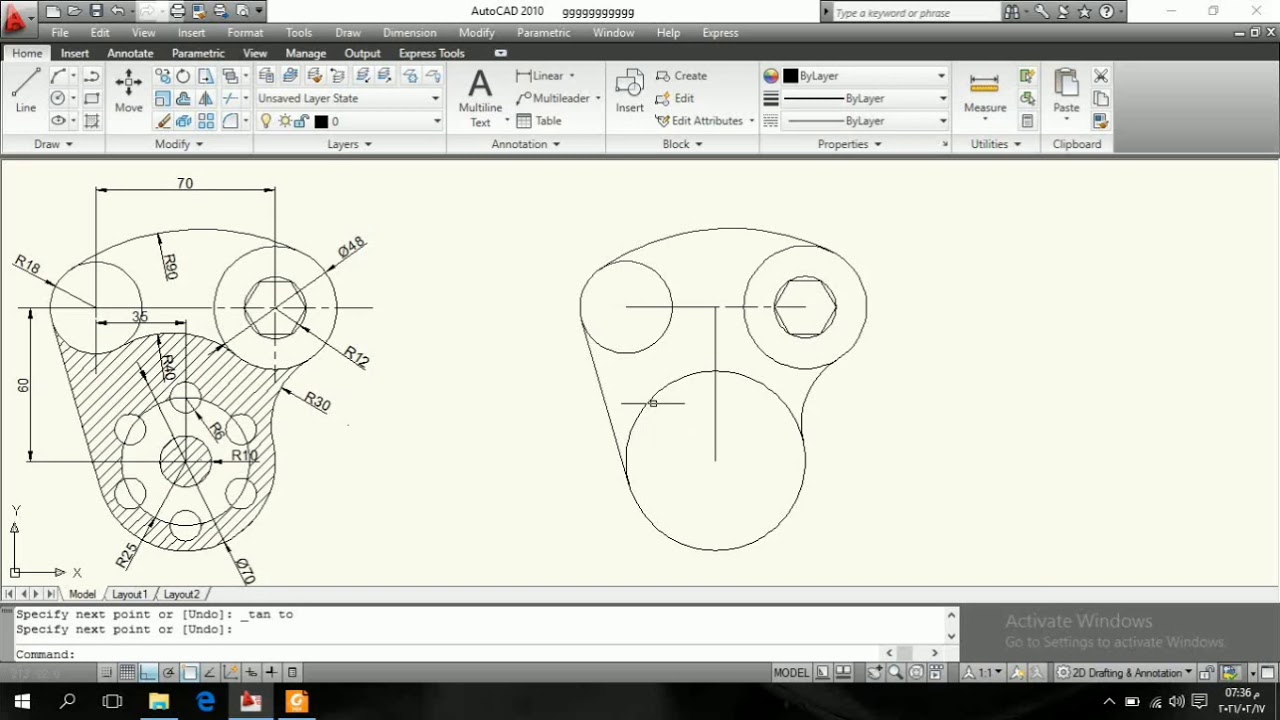Click the Array tool in Modify panel

click(x=206, y=121)
